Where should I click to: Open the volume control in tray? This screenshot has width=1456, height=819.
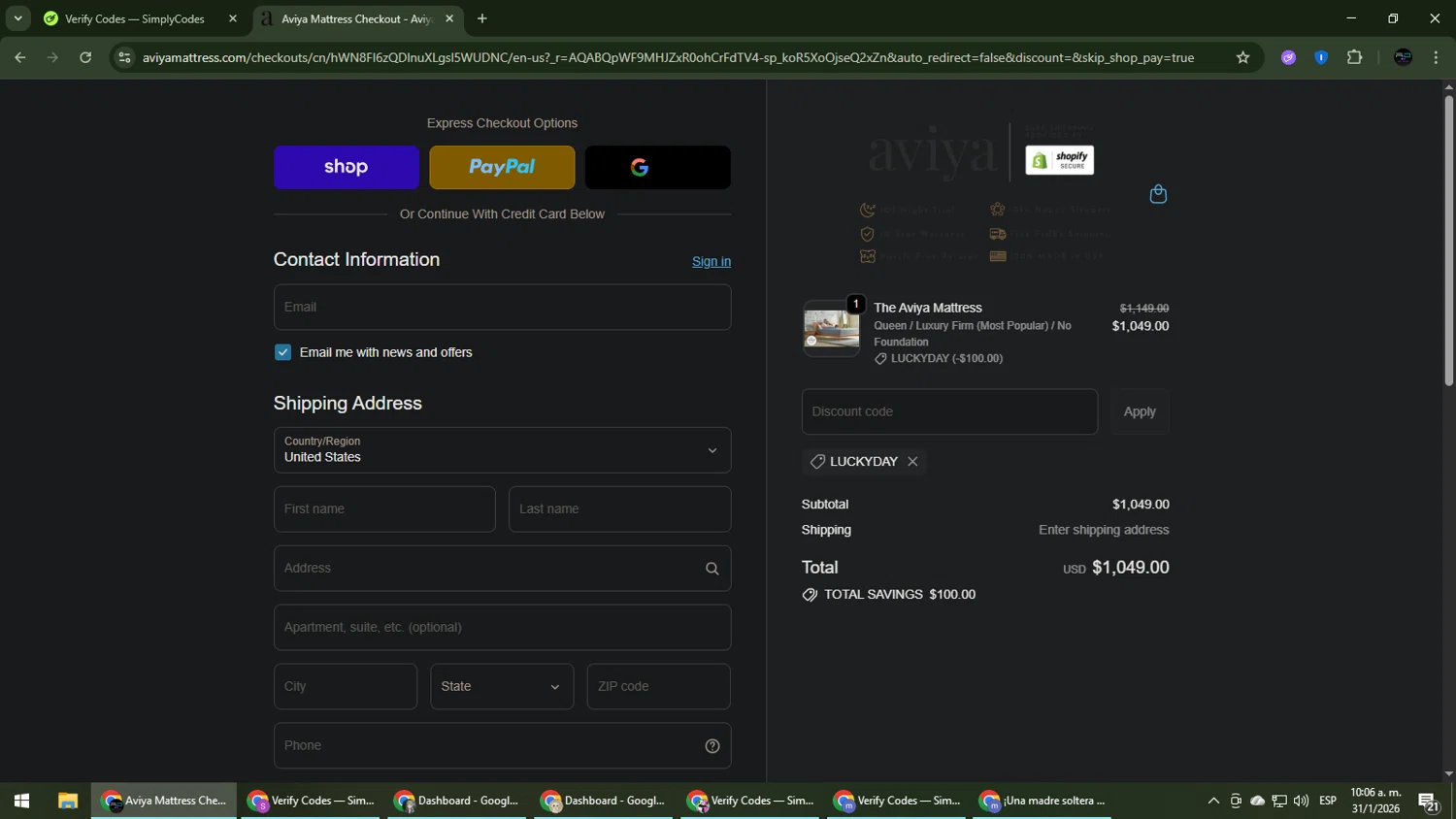(1301, 801)
